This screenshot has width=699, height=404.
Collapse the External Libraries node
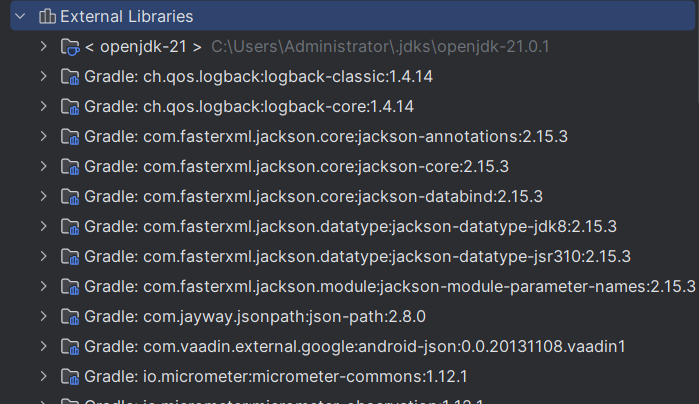(x=20, y=16)
